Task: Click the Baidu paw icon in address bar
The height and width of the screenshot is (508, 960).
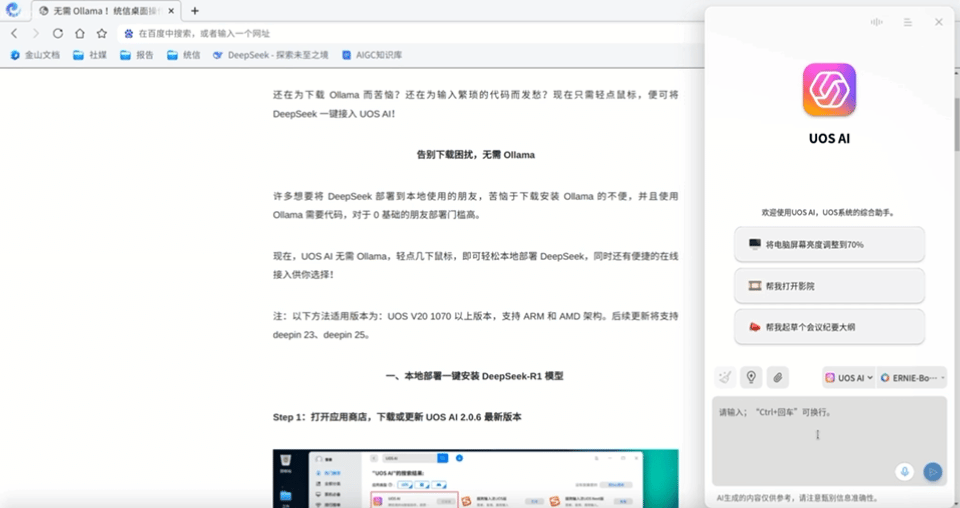Action: [x=129, y=34]
